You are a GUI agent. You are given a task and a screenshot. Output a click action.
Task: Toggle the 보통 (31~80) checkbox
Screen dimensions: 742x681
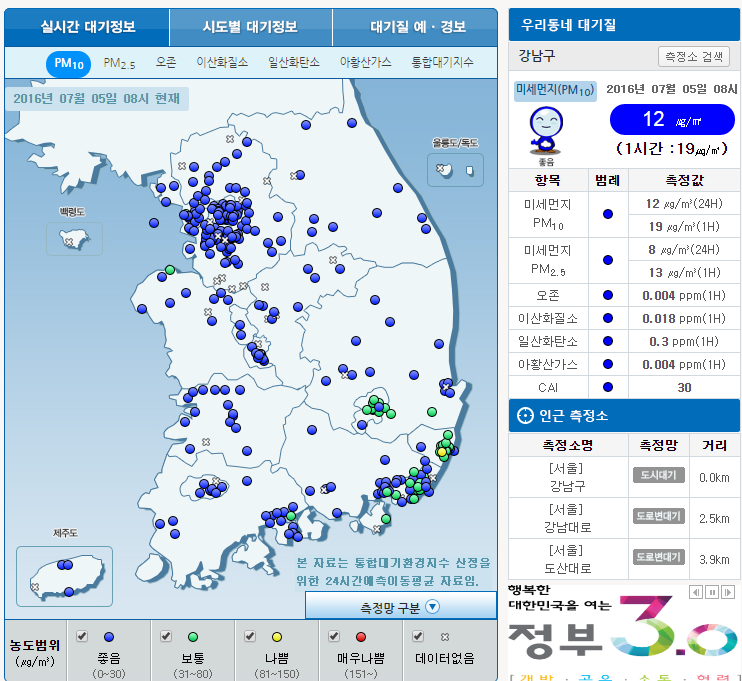166,636
